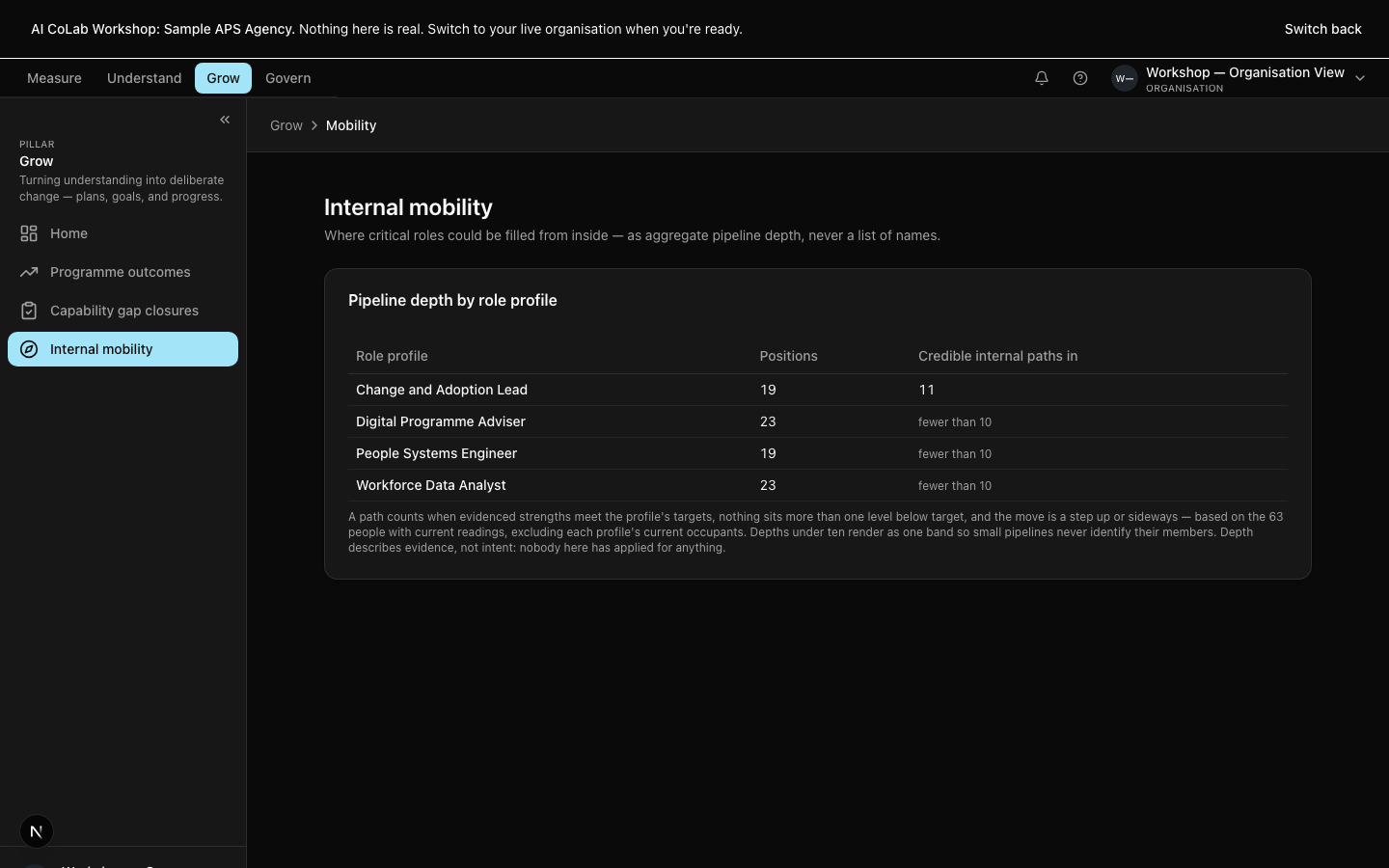Viewport: 1389px width, 868px height.
Task: Click the Internal mobility page heading
Action: pos(408,207)
